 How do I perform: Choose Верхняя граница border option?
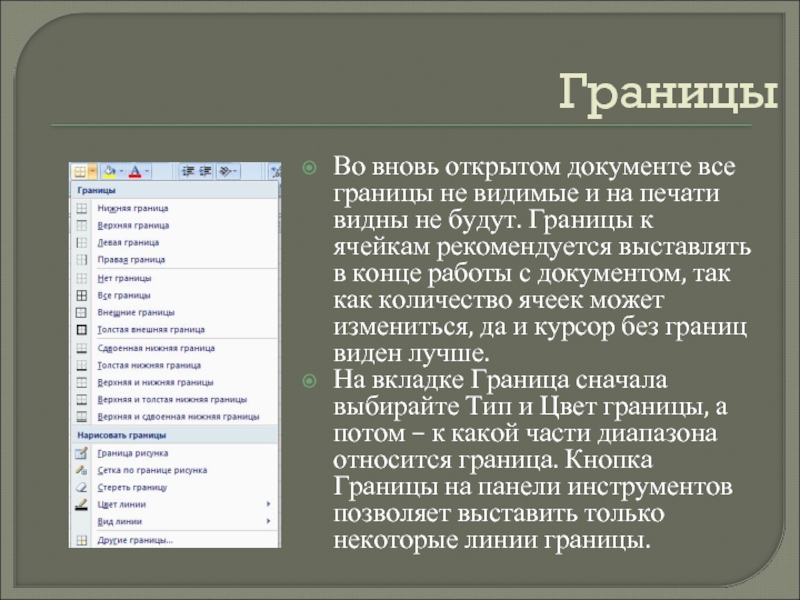tap(132, 225)
